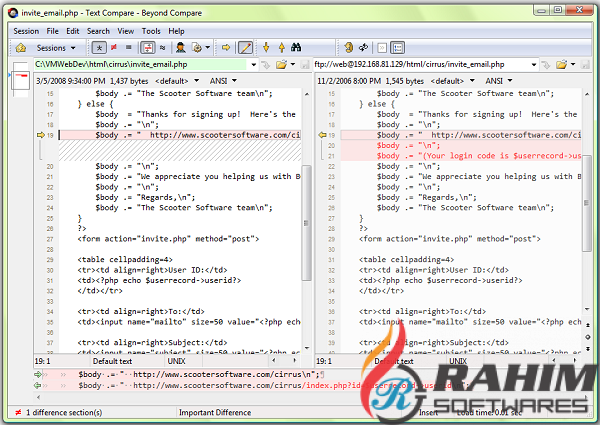Expand left path history dropdown

(253, 65)
